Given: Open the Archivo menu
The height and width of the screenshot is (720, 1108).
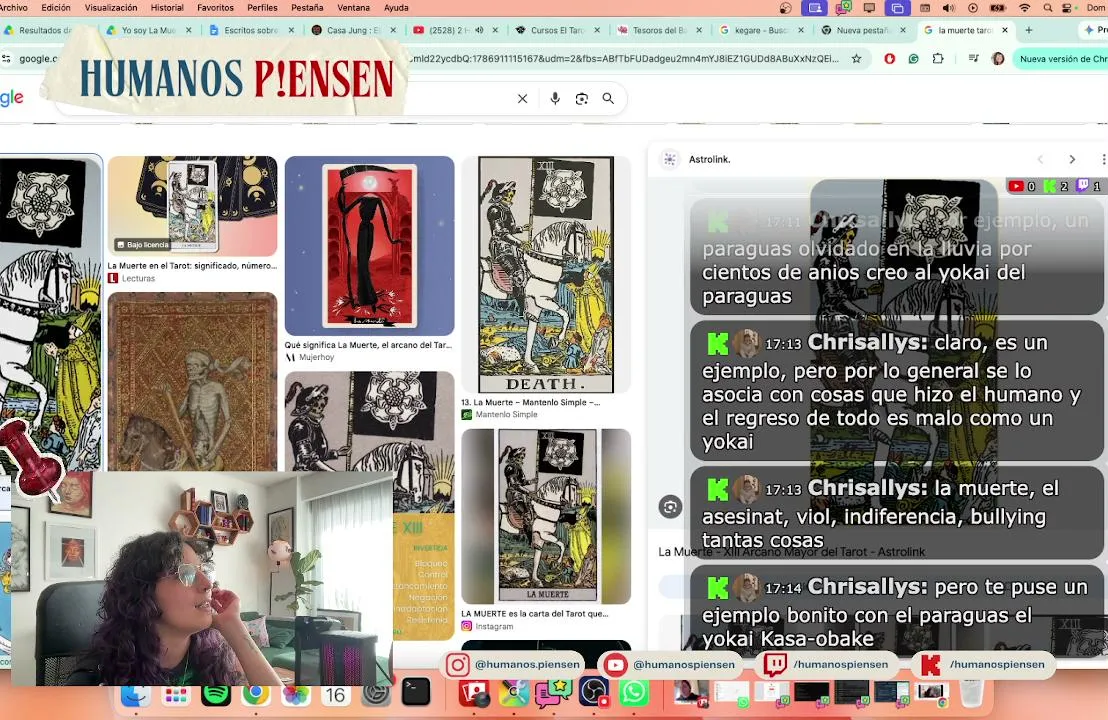Looking at the screenshot, I should pos(13,8).
